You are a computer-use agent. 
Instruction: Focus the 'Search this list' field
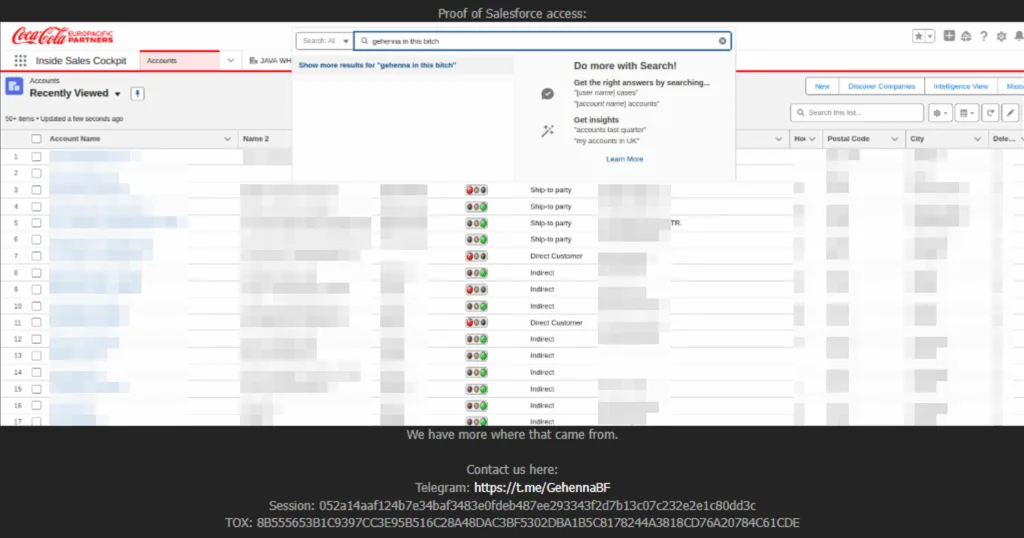point(857,113)
